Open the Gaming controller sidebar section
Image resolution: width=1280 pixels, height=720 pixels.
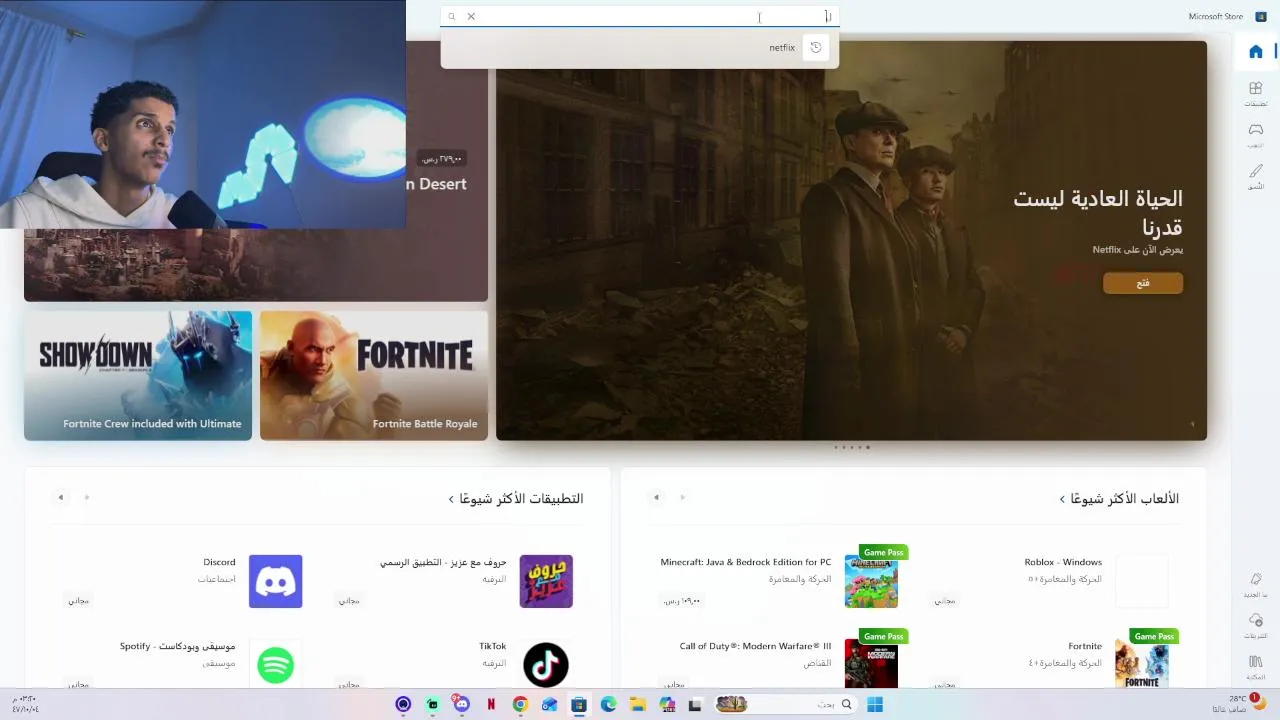click(x=1256, y=135)
